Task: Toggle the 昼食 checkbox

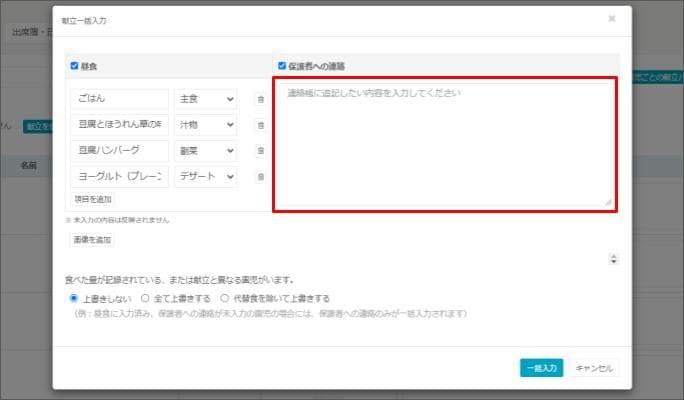Action: [74, 66]
